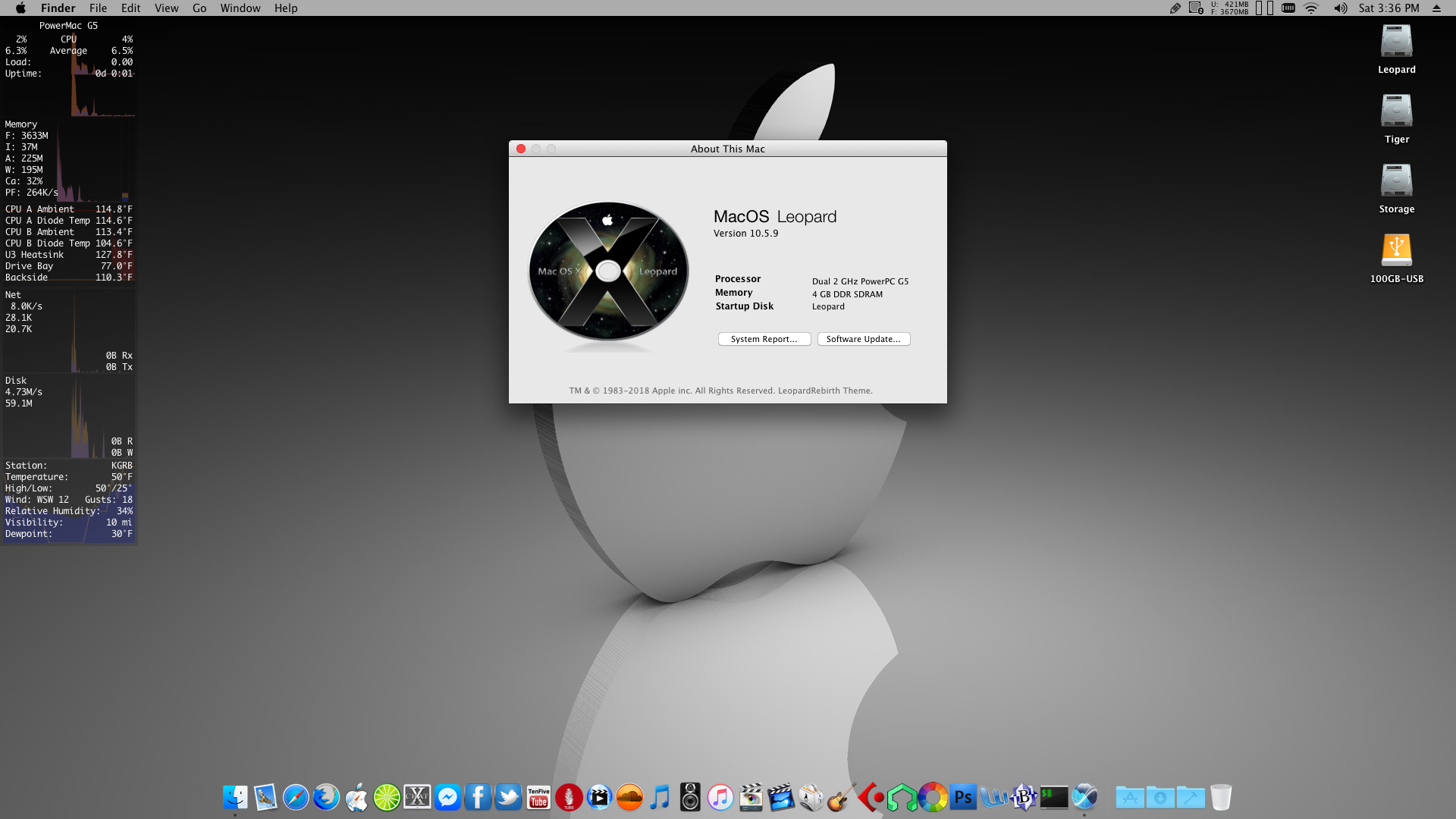Launch Terminal from the dock
The image size is (1456, 819).
pos(1054,797)
